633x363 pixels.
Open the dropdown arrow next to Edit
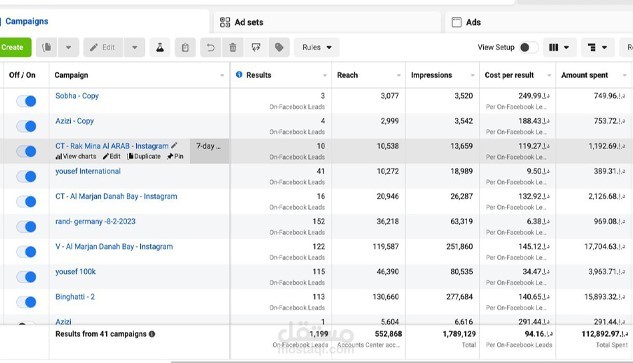tap(135, 47)
